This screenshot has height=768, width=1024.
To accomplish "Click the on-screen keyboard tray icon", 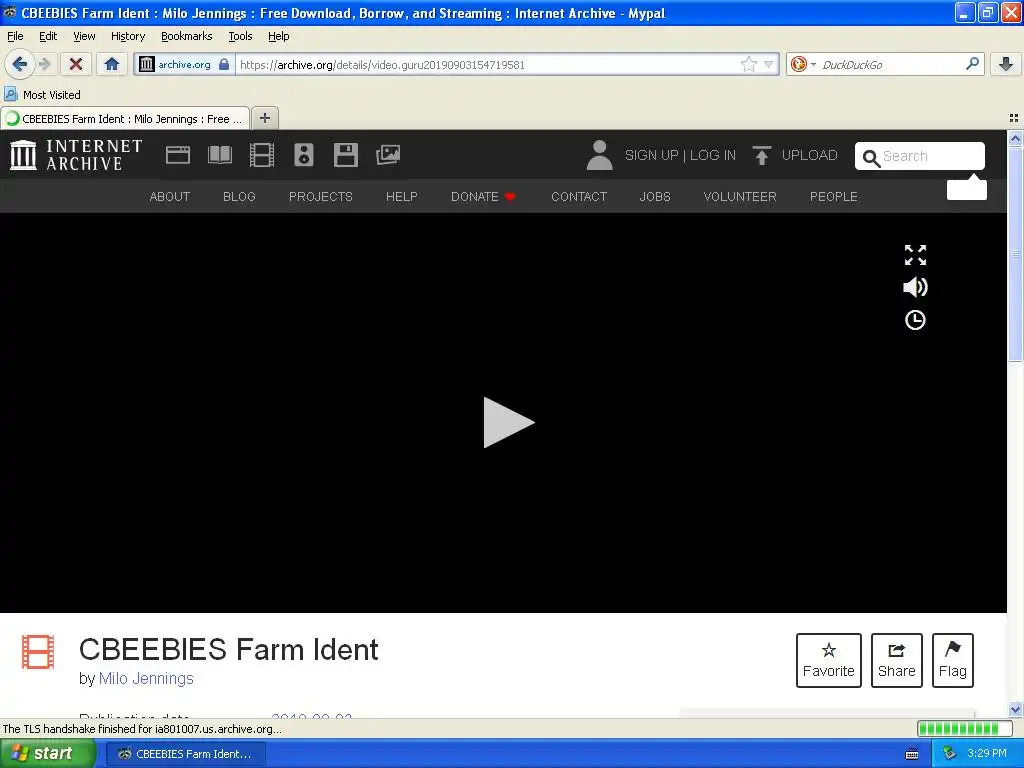I will (x=912, y=754).
